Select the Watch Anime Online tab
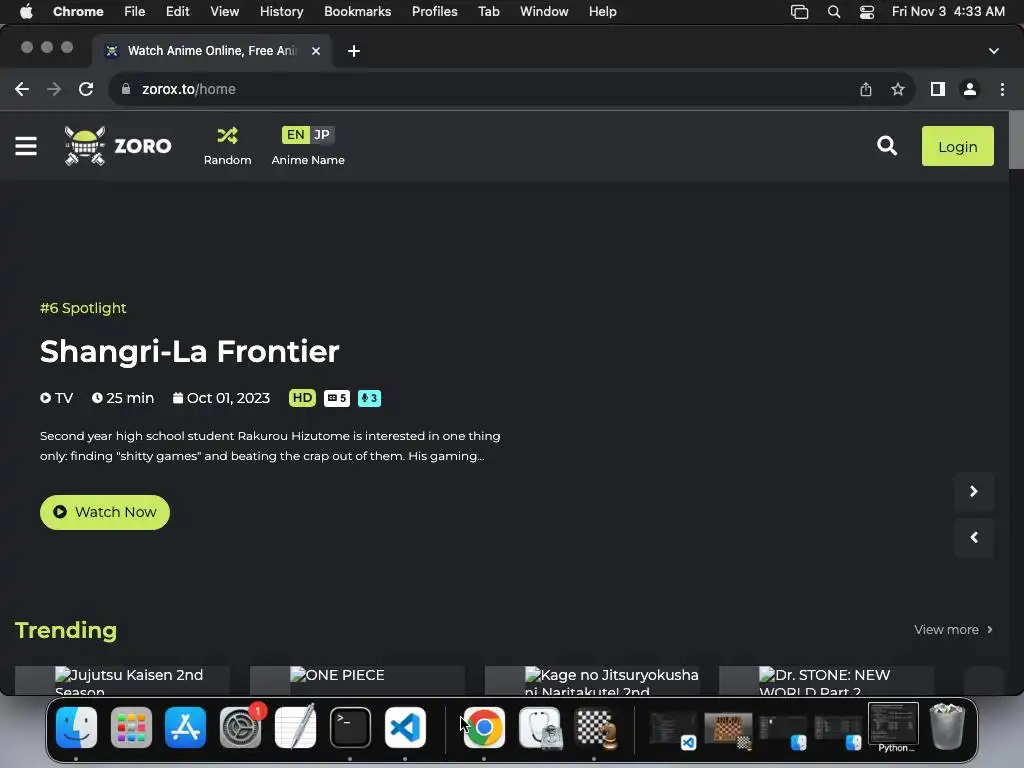Screen dimensions: 1024x768 [212, 51]
